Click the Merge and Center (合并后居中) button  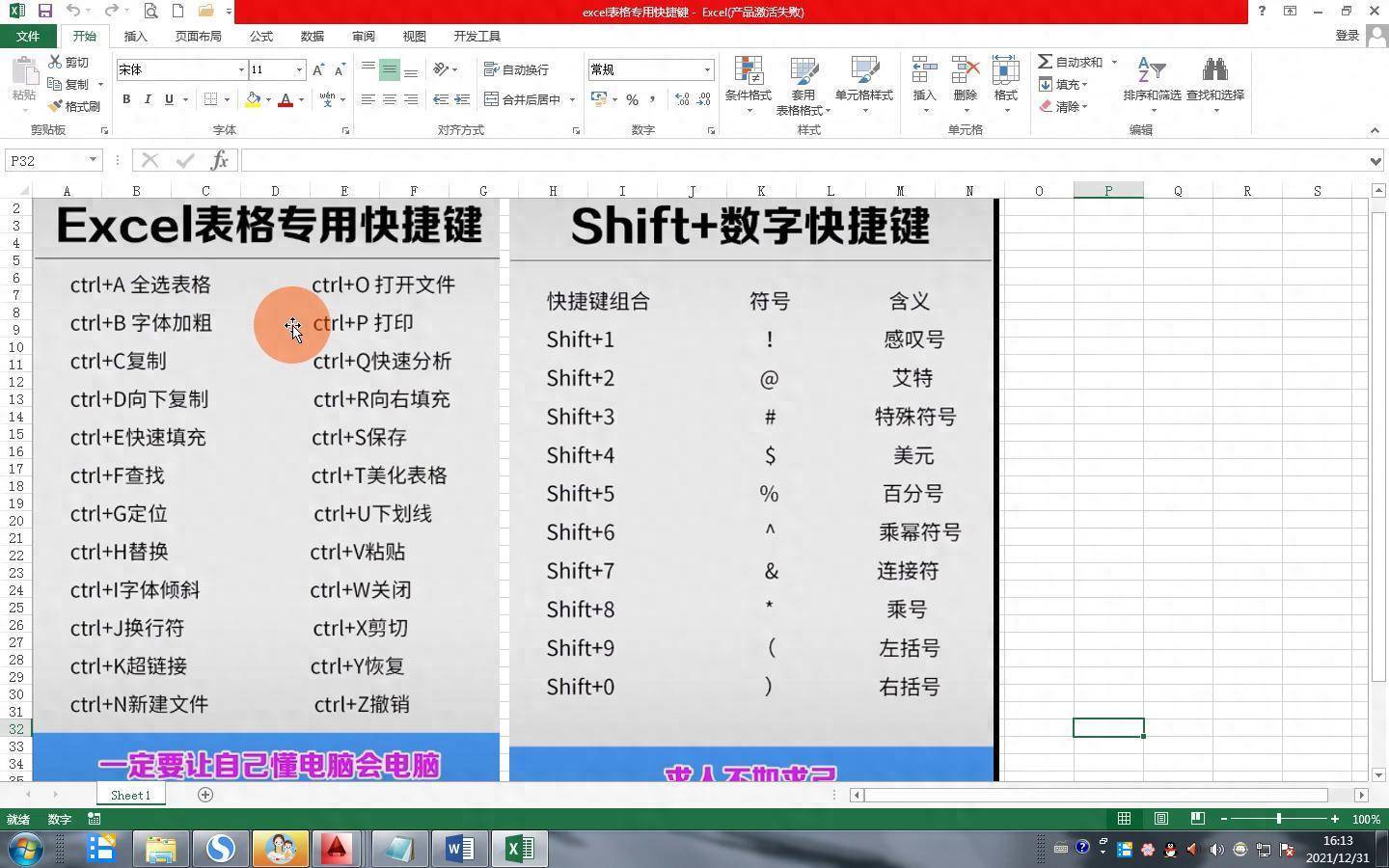[x=524, y=99]
